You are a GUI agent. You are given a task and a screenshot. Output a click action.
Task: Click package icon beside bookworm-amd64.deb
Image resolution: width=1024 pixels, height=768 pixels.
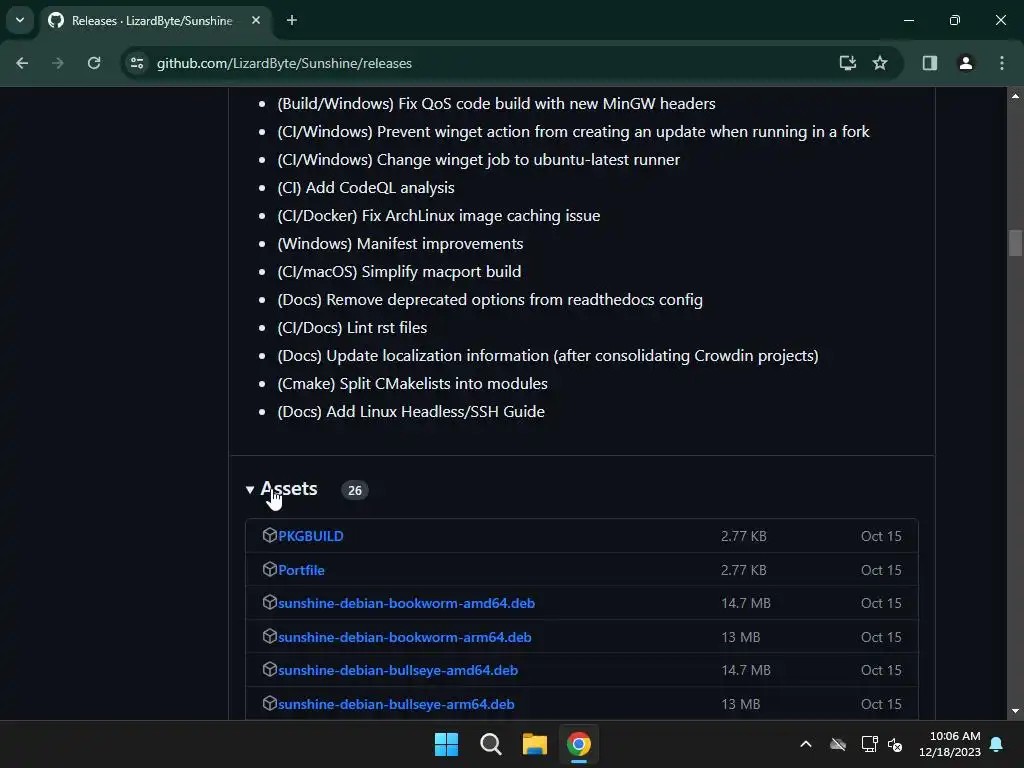[270, 602]
